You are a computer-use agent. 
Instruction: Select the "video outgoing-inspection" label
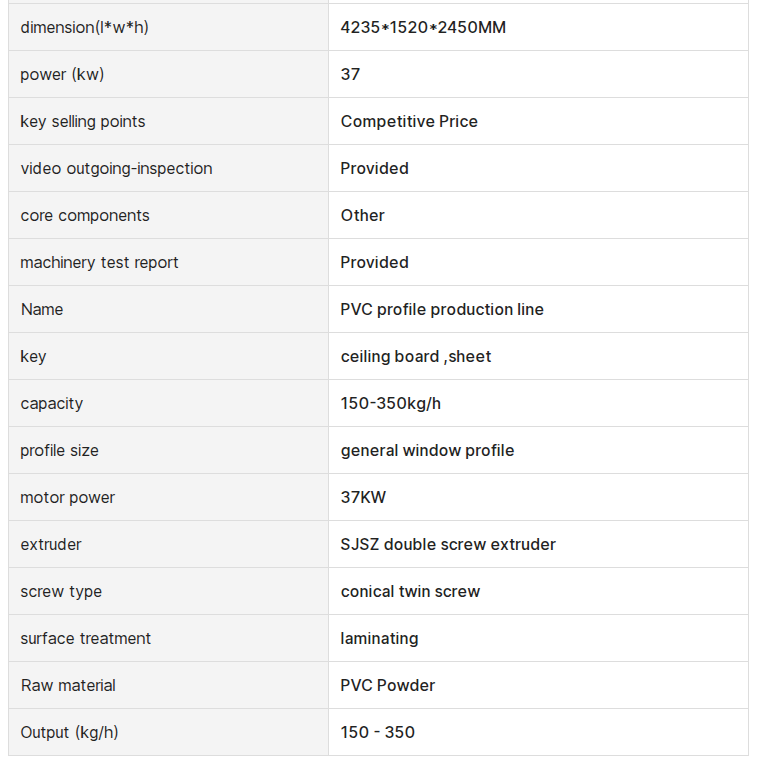point(116,168)
